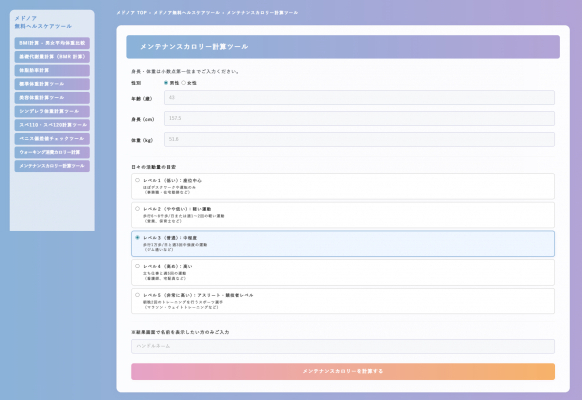This screenshot has width=582, height=400.
Task: Click the メンテナンスカロリー計算ツール page heading
Action: [194, 47]
